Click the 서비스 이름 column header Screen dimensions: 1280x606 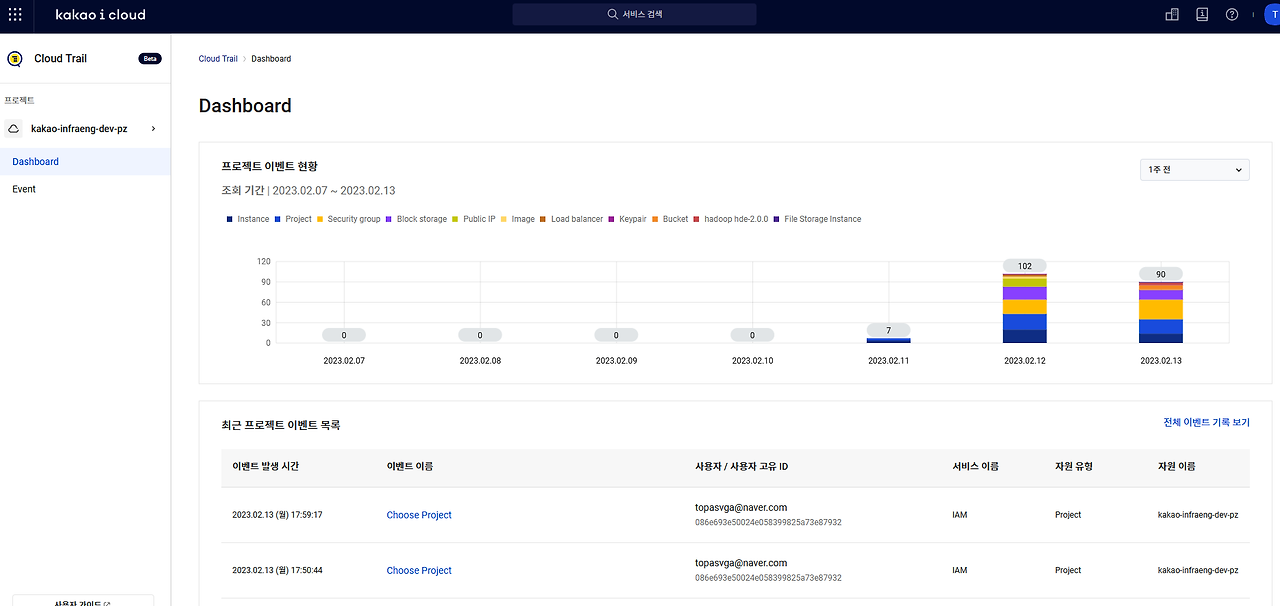(x=976, y=466)
